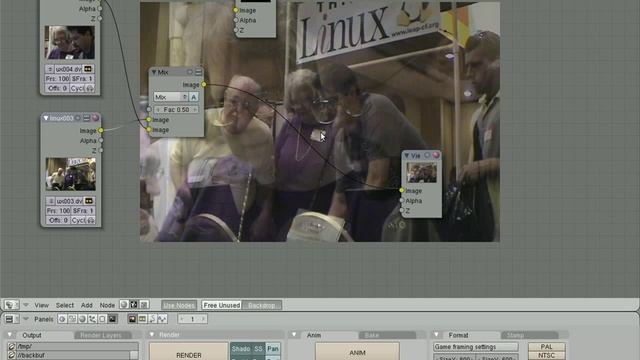640x360 pixels.
Task: Click the Free Unused button
Action: (x=222, y=305)
